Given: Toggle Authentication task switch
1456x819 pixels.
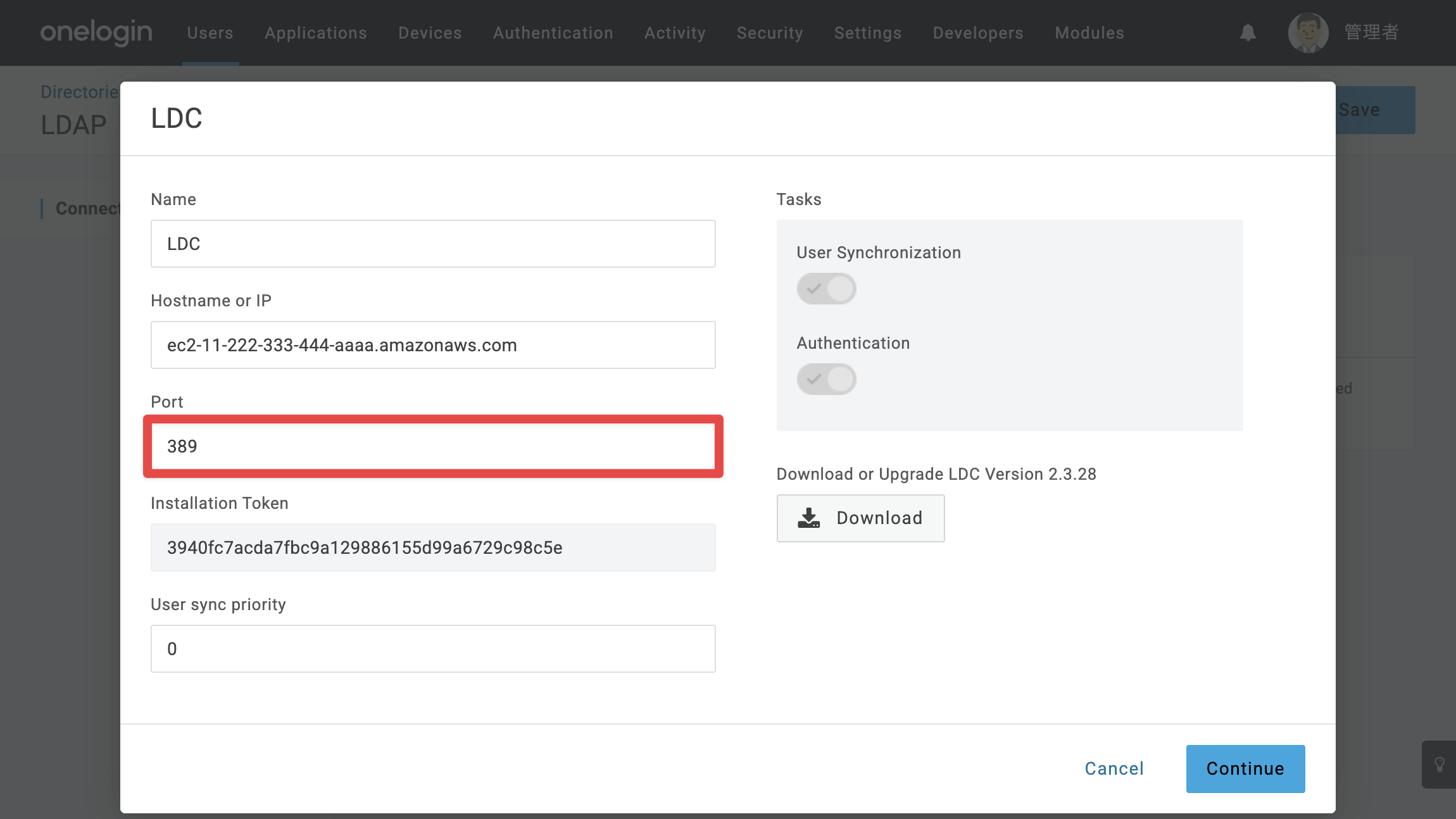Looking at the screenshot, I should (826, 379).
